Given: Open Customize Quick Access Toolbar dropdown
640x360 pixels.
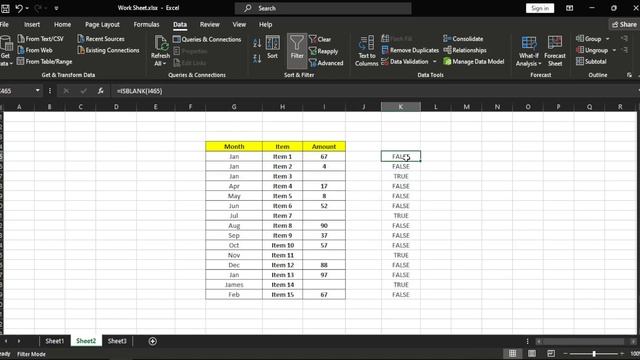Looking at the screenshot, I should pyautogui.click(x=56, y=8).
